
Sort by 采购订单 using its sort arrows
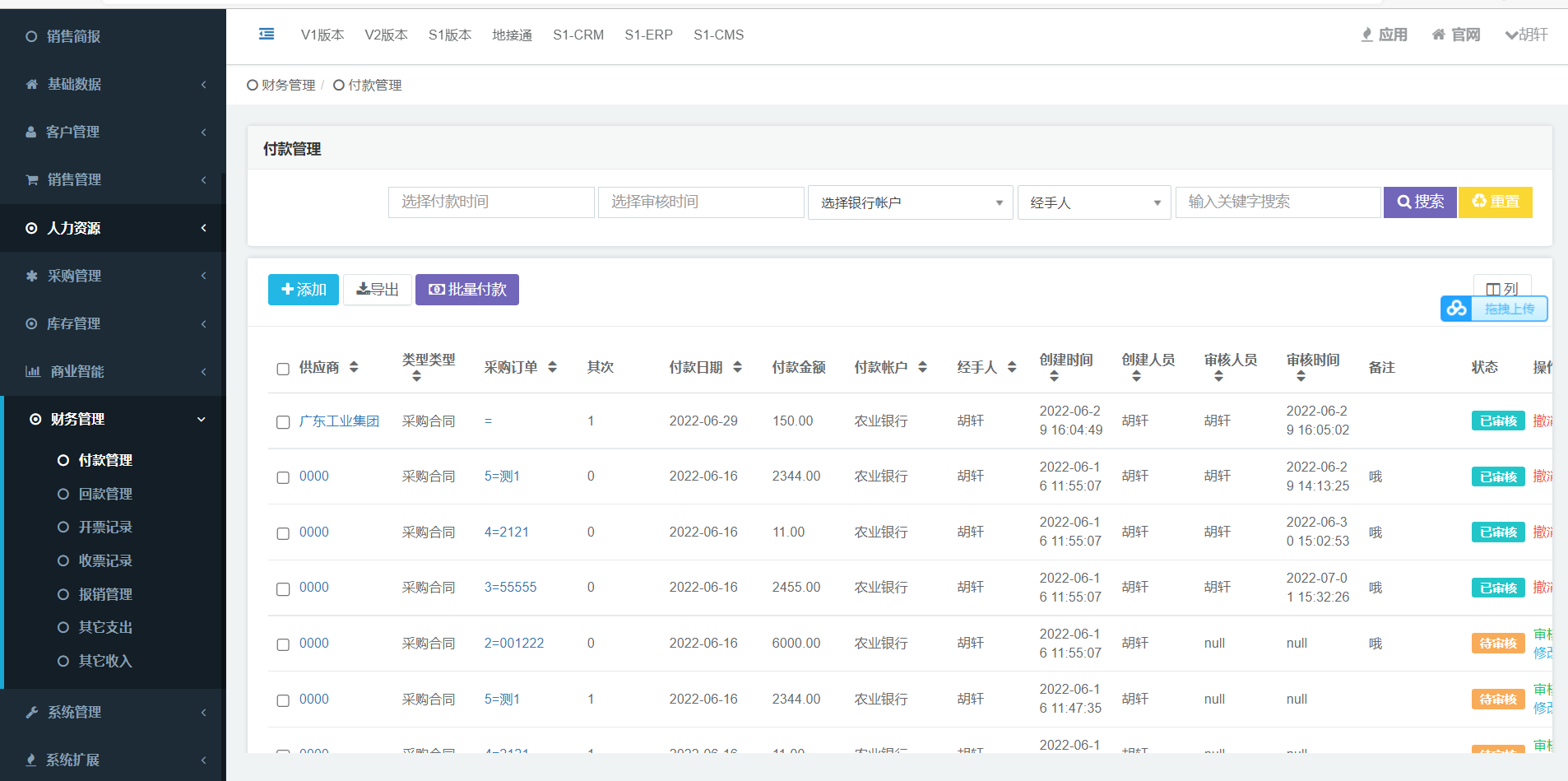click(x=552, y=367)
